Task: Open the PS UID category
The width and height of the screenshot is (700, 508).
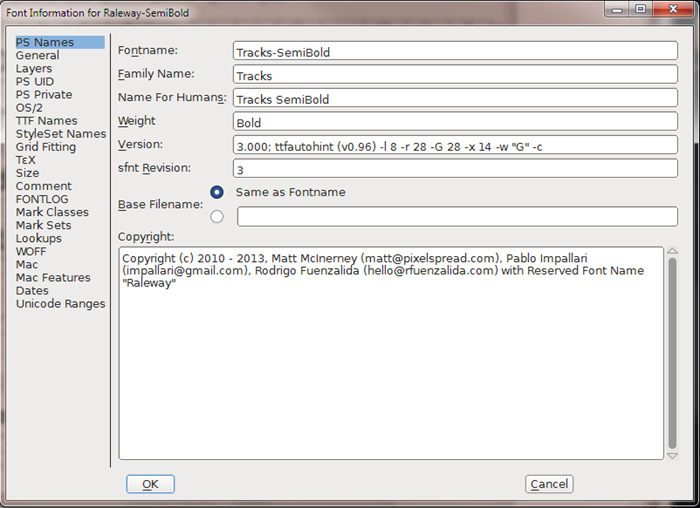Action: (35, 82)
